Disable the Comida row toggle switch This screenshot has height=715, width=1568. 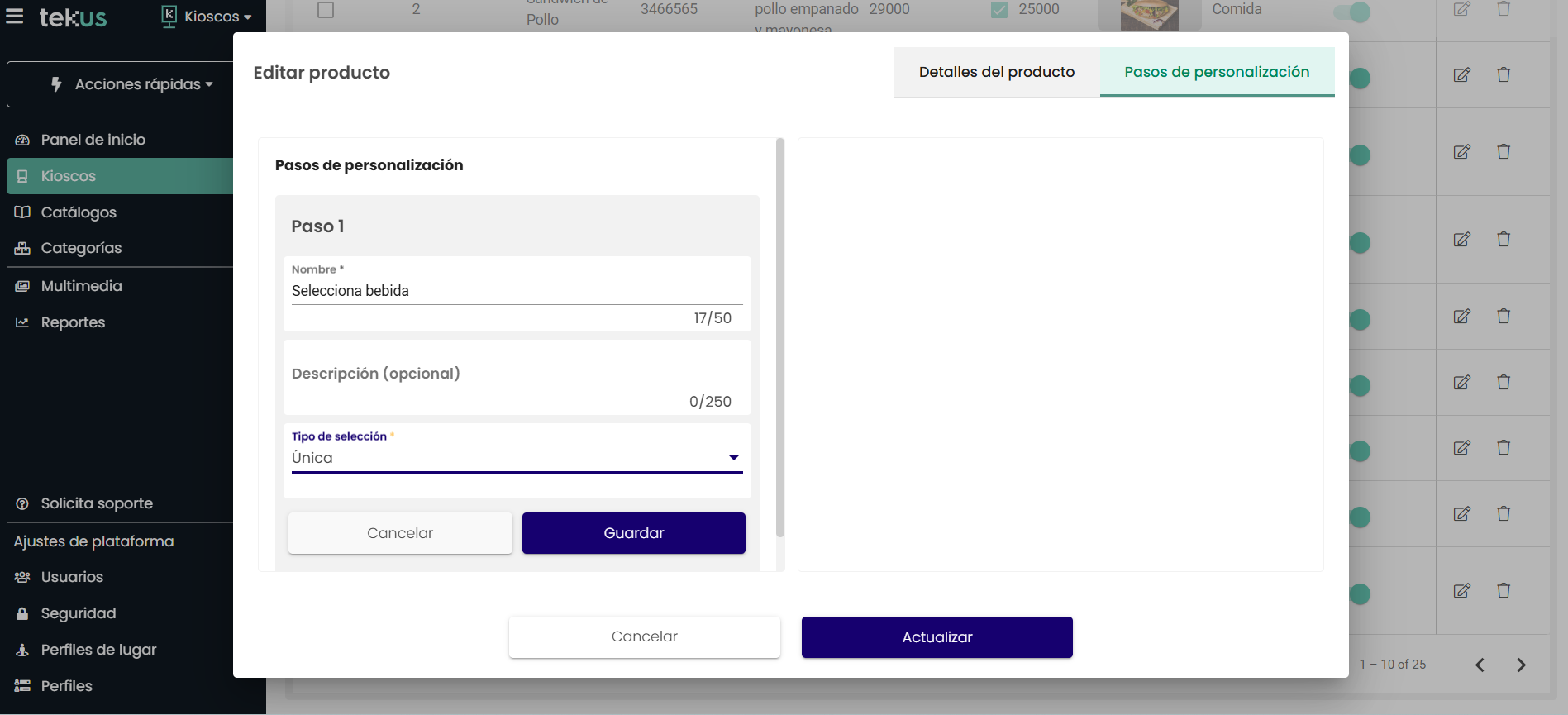coord(1352,12)
